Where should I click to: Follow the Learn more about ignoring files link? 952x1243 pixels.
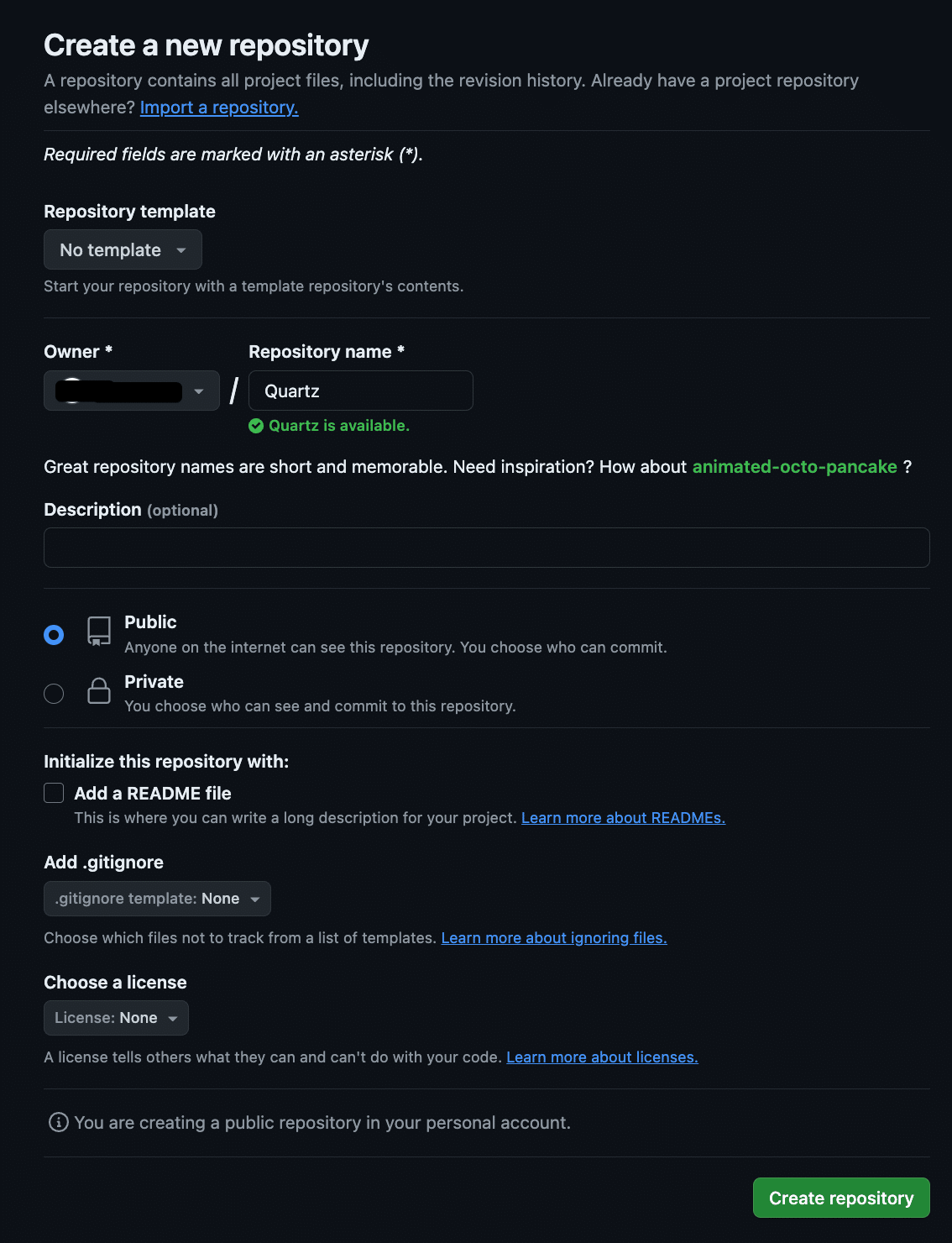tap(554, 937)
